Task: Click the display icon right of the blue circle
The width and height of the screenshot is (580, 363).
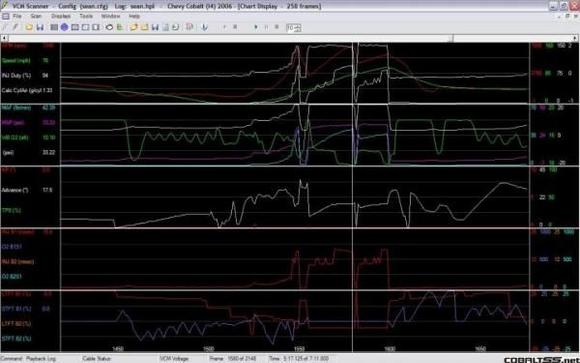Action: tap(75, 27)
